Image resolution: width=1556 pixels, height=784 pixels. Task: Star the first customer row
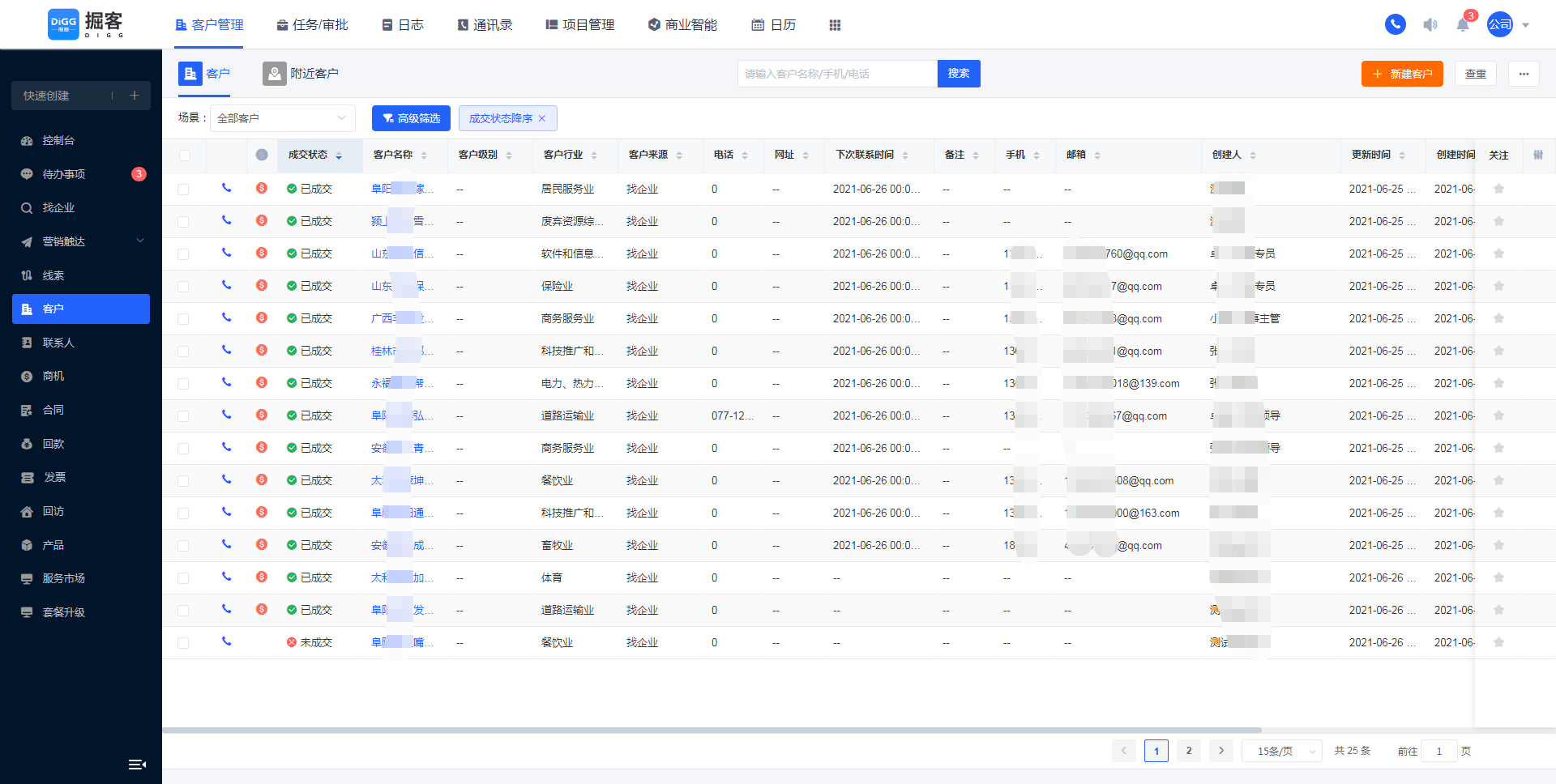pos(1498,188)
